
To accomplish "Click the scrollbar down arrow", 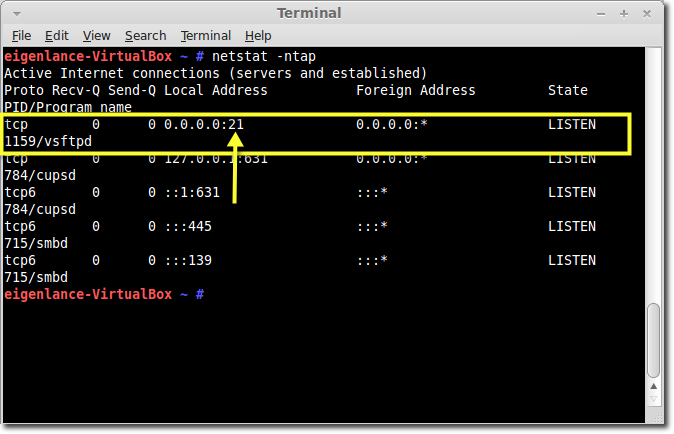I will tap(654, 399).
